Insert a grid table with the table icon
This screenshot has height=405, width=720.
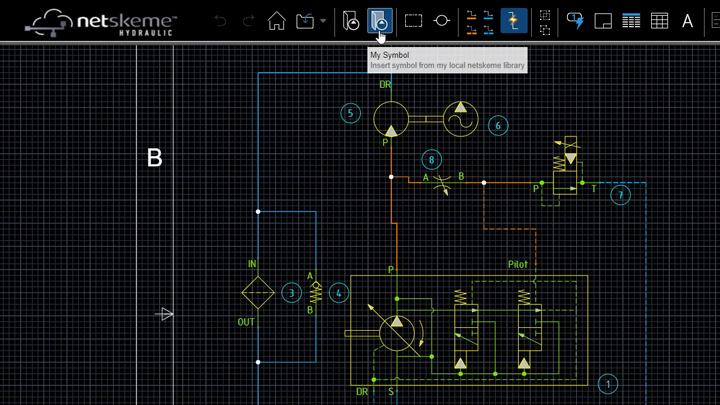click(659, 21)
